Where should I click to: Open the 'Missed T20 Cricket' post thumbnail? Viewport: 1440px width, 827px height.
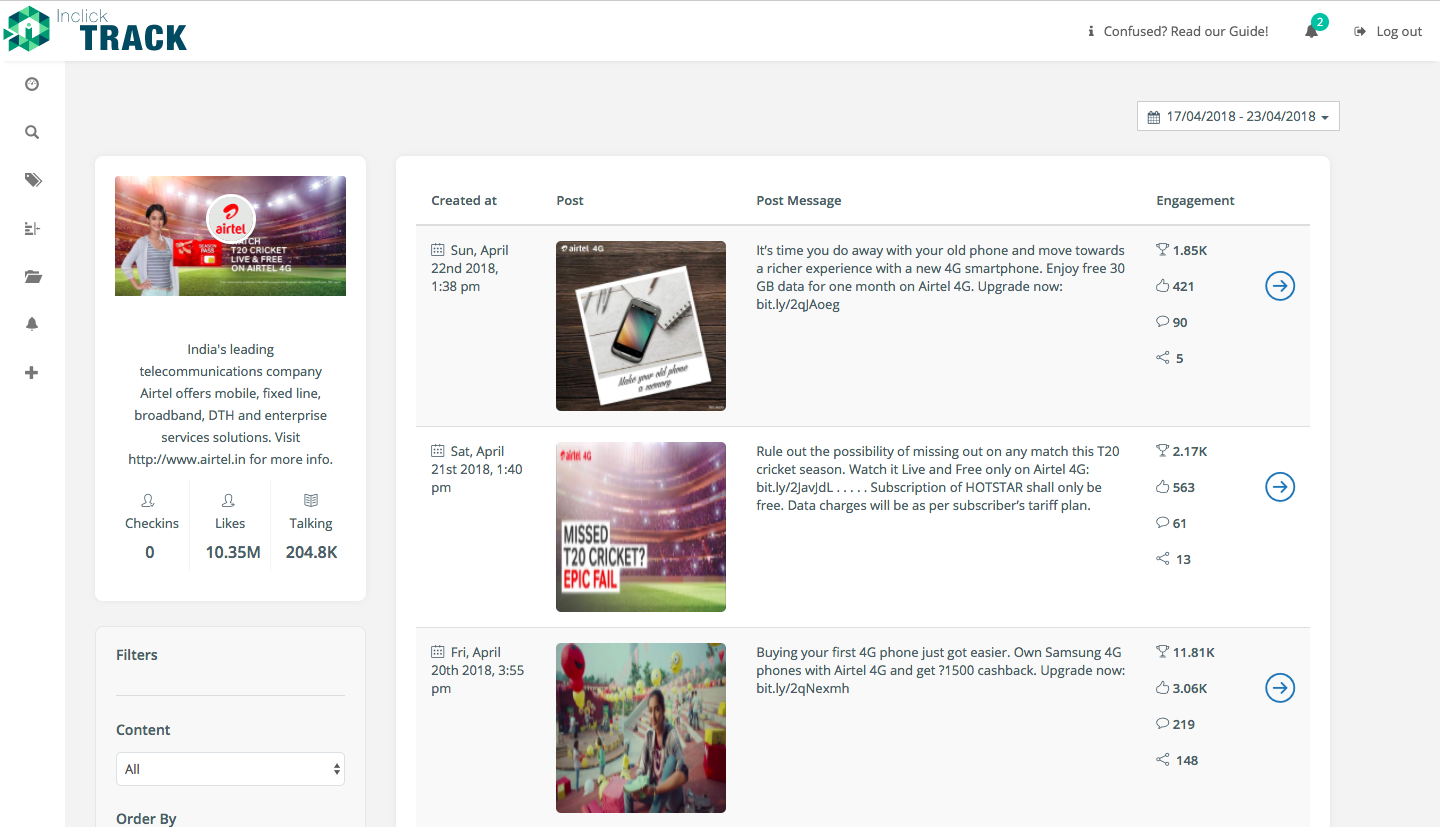coord(641,527)
